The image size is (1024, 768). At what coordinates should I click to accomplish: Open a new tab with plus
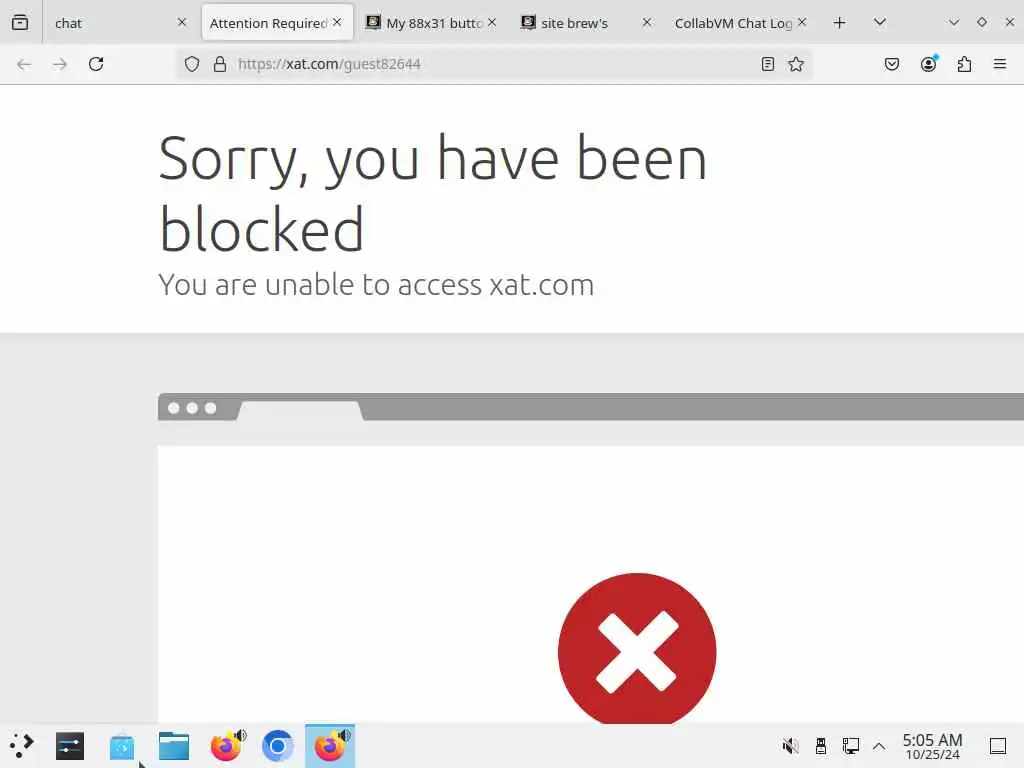point(839,23)
